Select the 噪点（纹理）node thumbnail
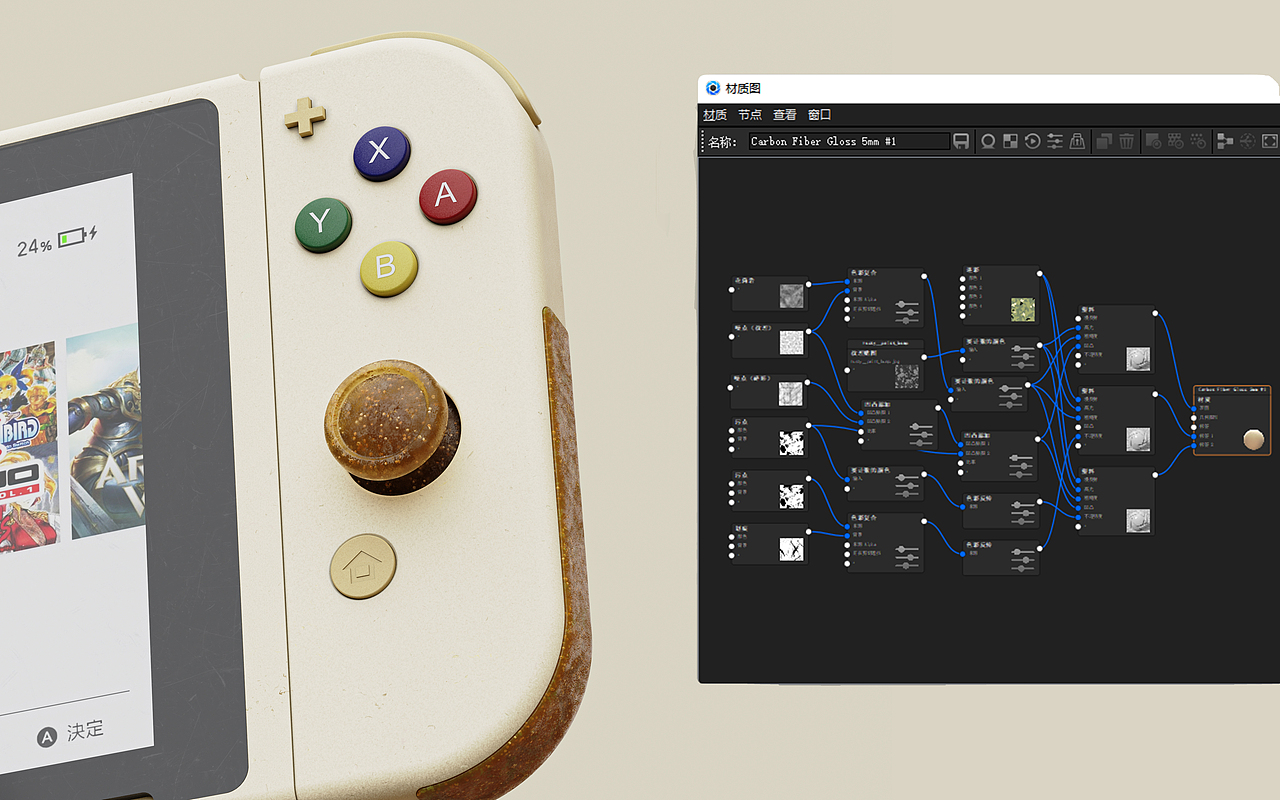Screen dimensions: 1280x800 tap(792, 343)
